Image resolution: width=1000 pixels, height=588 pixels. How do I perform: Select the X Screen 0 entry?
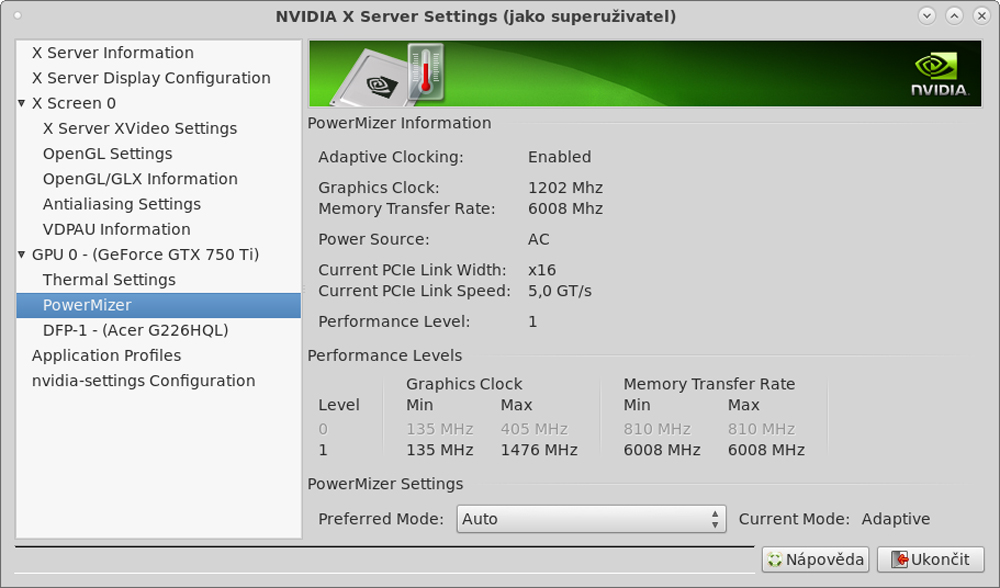[74, 103]
